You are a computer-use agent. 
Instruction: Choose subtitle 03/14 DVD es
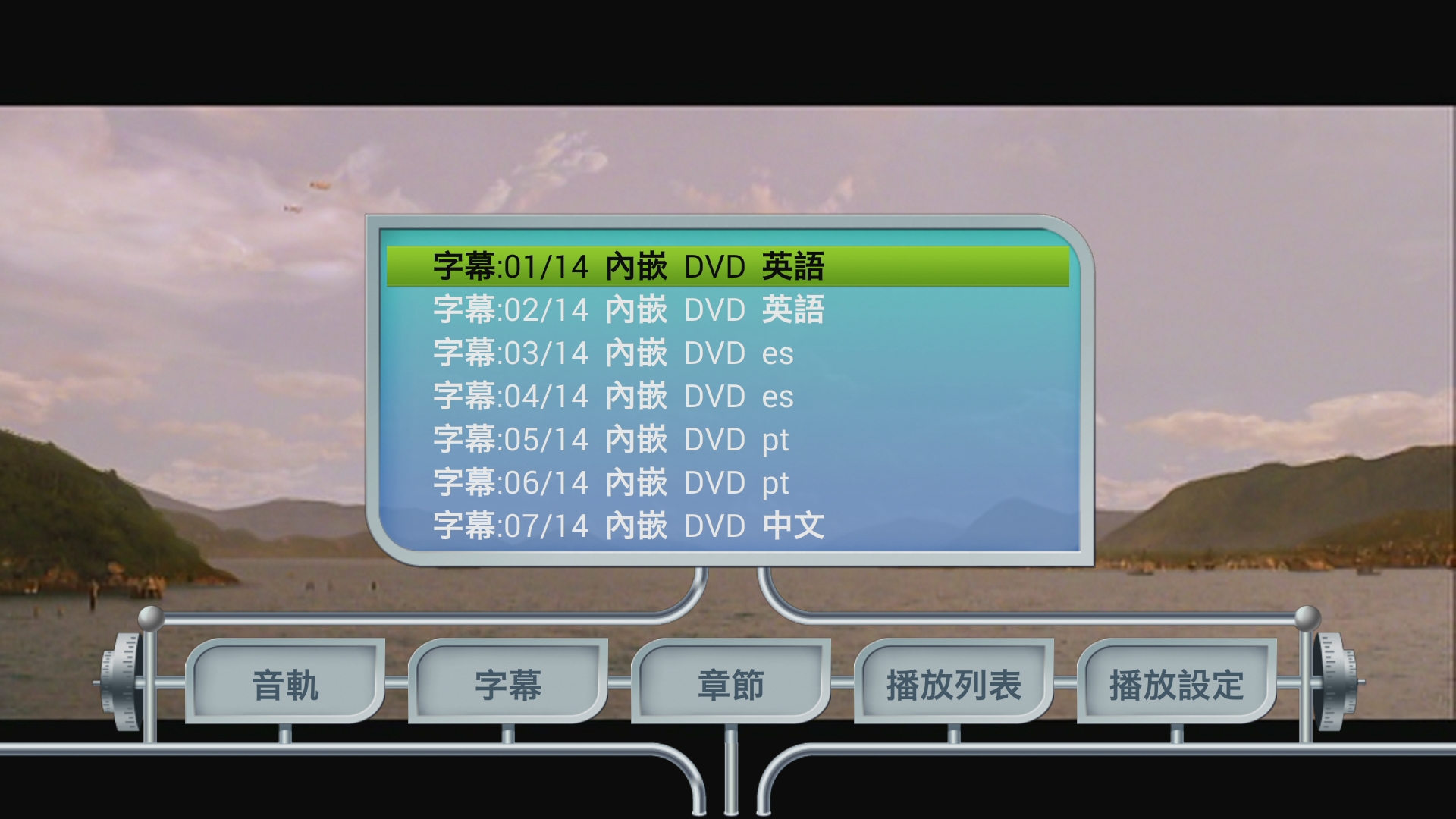click(728, 353)
